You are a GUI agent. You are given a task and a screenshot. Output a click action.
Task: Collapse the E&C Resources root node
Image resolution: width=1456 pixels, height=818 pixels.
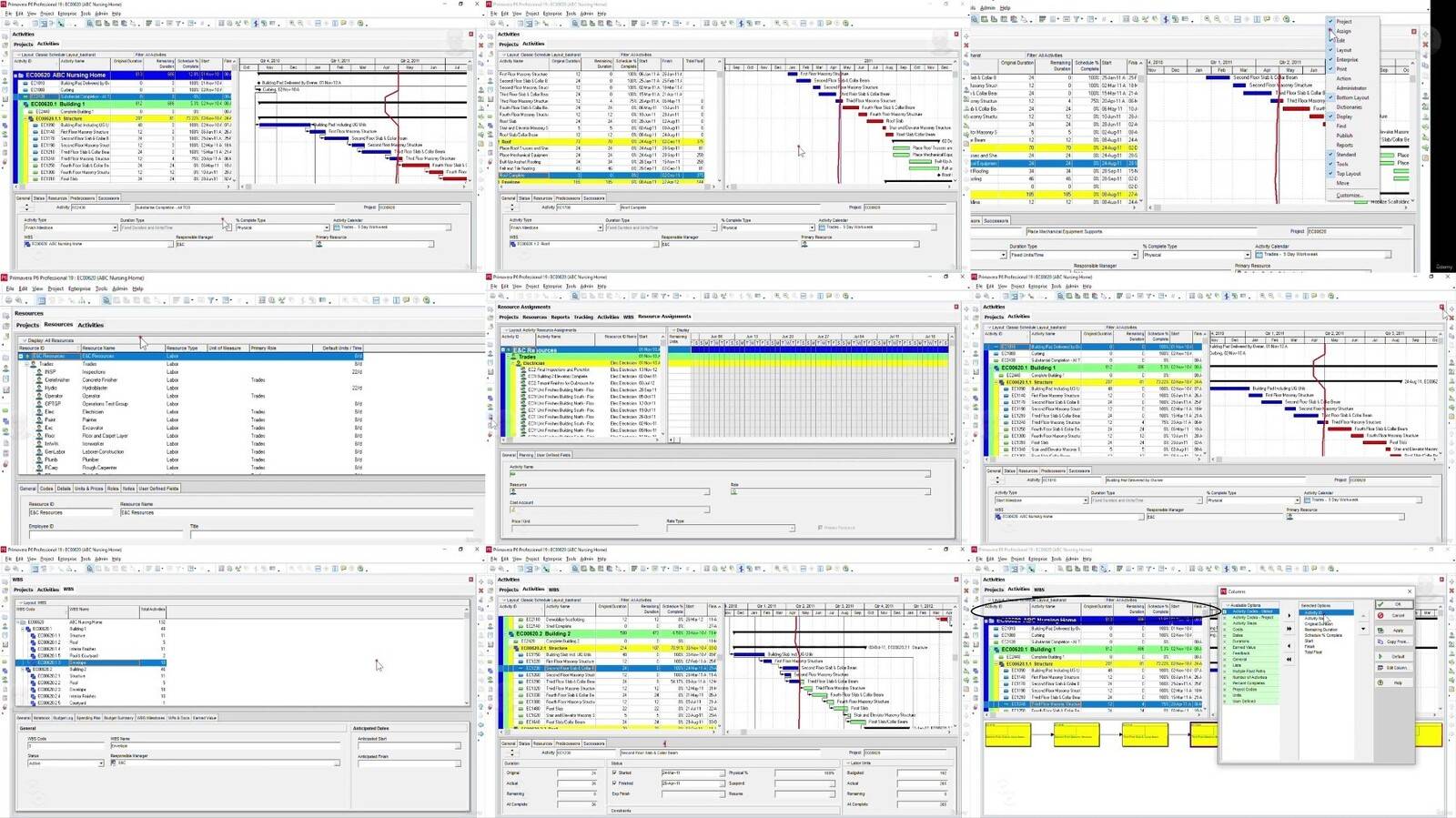22,357
